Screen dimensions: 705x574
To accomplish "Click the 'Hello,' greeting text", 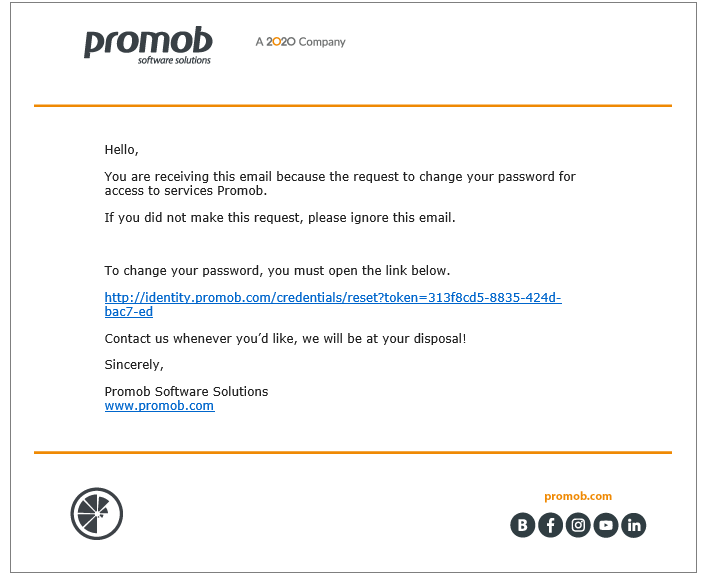I will pos(121,150).
